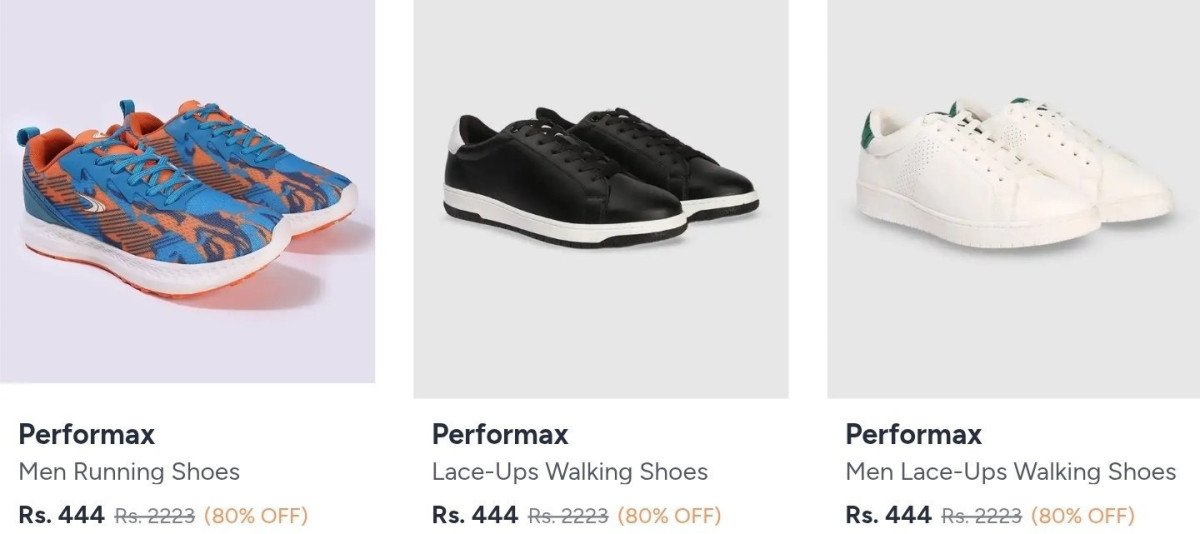Click the 80% OFF label for running shoes
Screen dimensions: 1200x534
pyautogui.click(x=256, y=517)
